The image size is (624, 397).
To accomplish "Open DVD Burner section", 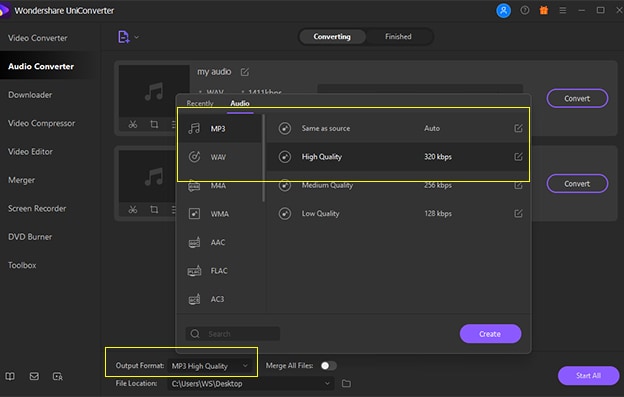I will point(30,237).
